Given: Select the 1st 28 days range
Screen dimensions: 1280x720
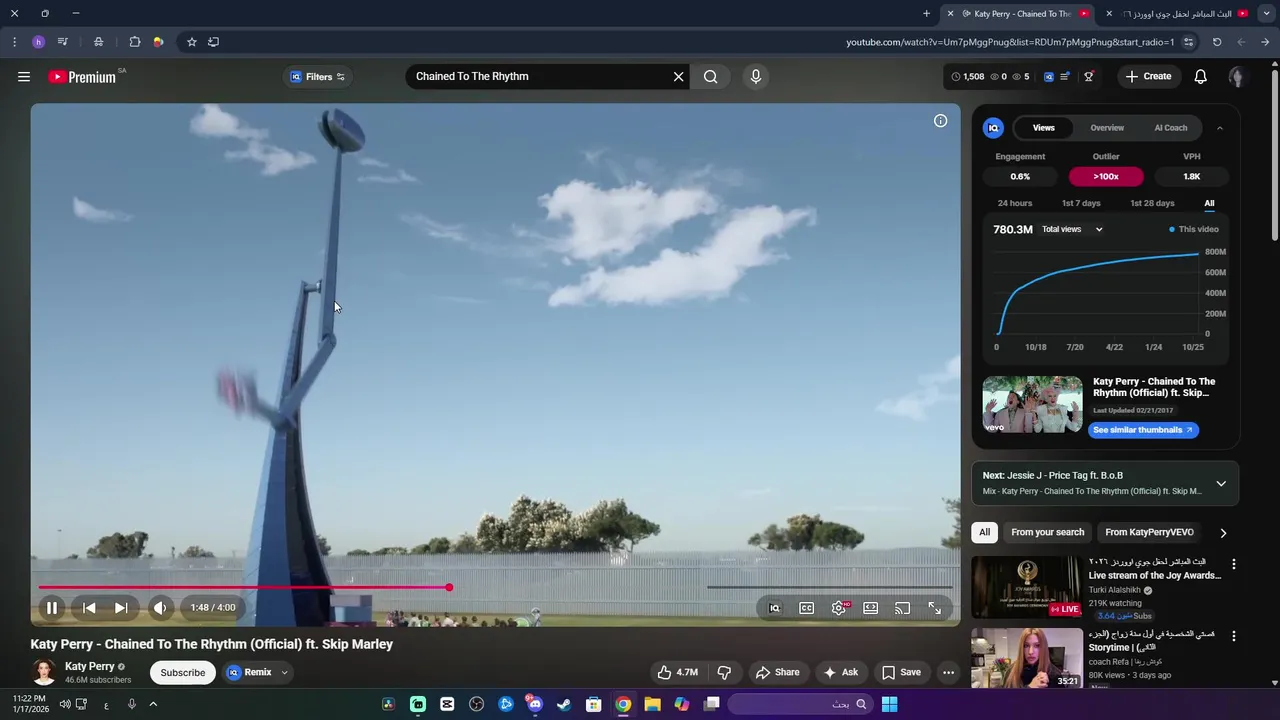Looking at the screenshot, I should click(1152, 203).
